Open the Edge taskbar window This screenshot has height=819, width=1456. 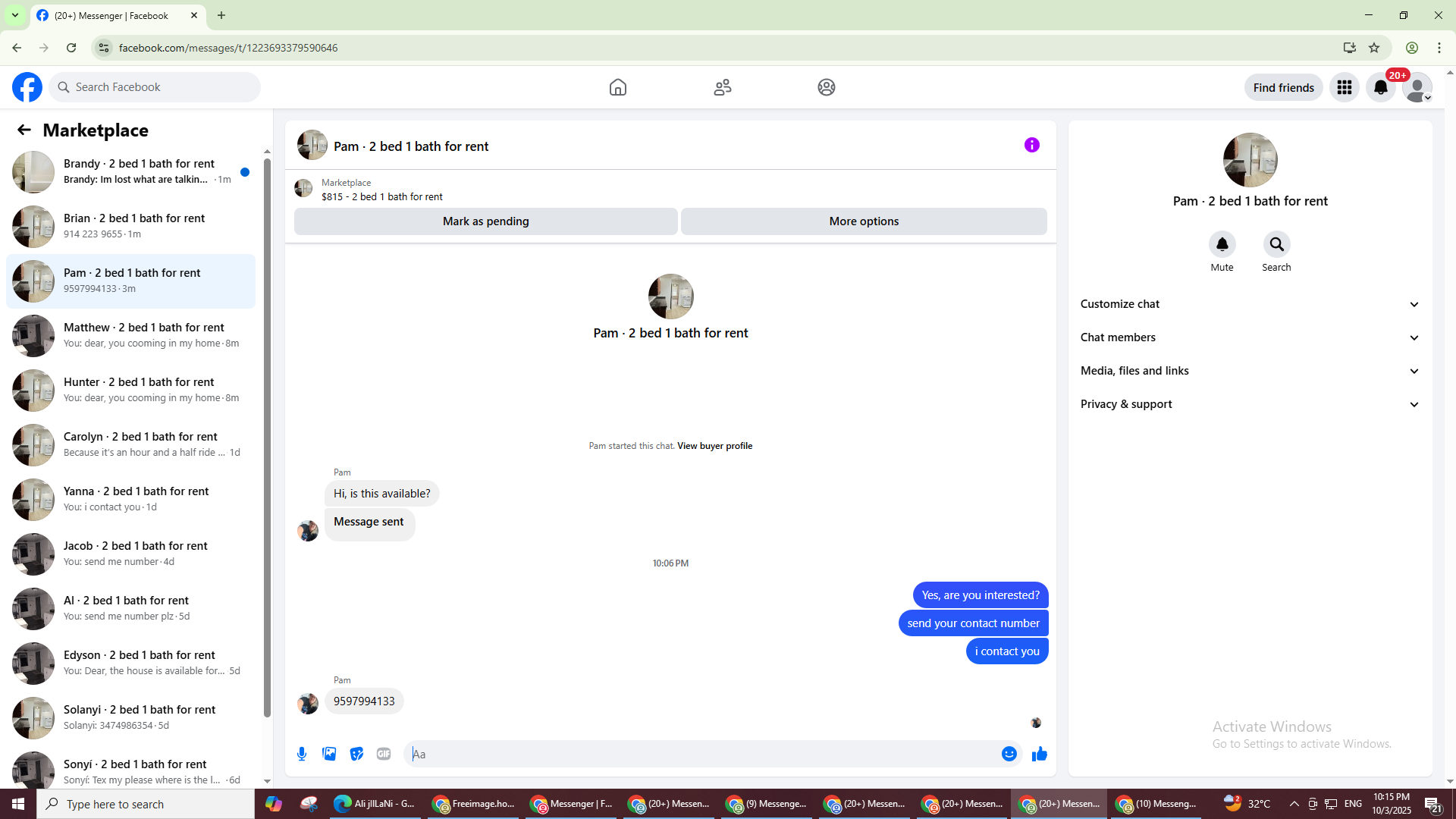coord(375,804)
